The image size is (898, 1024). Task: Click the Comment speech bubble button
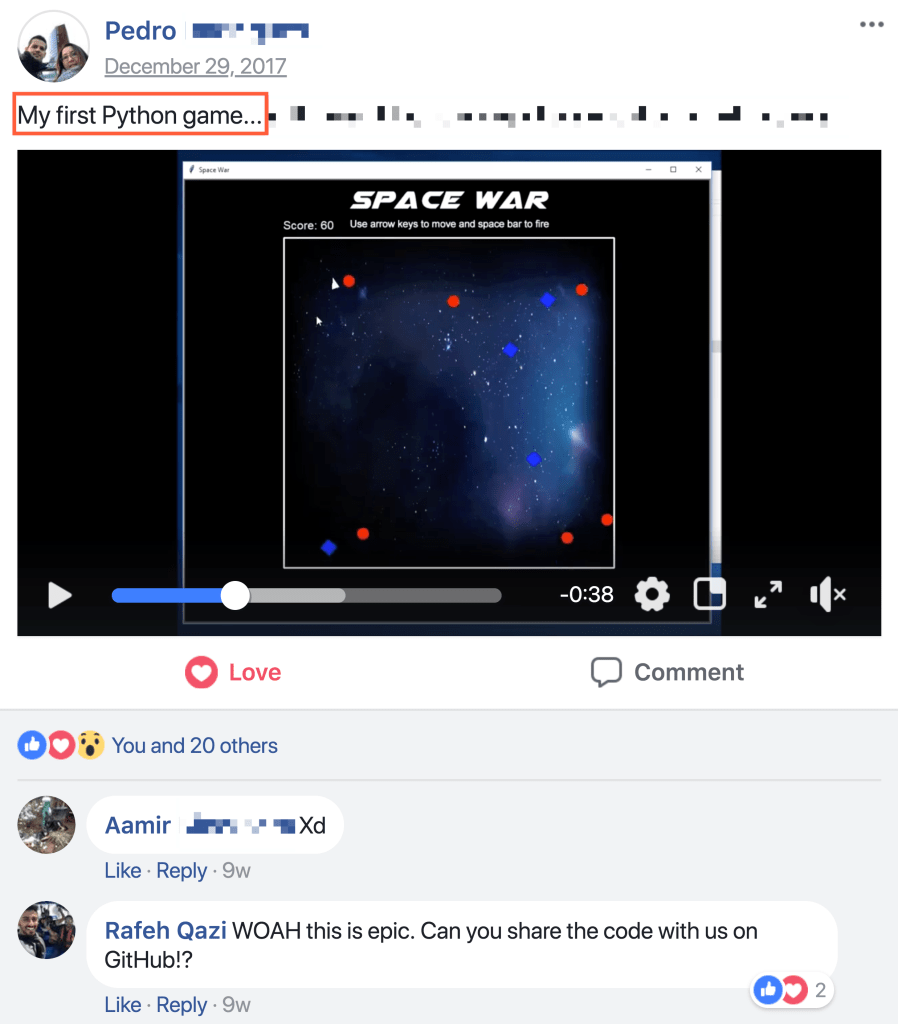pyautogui.click(x=667, y=672)
